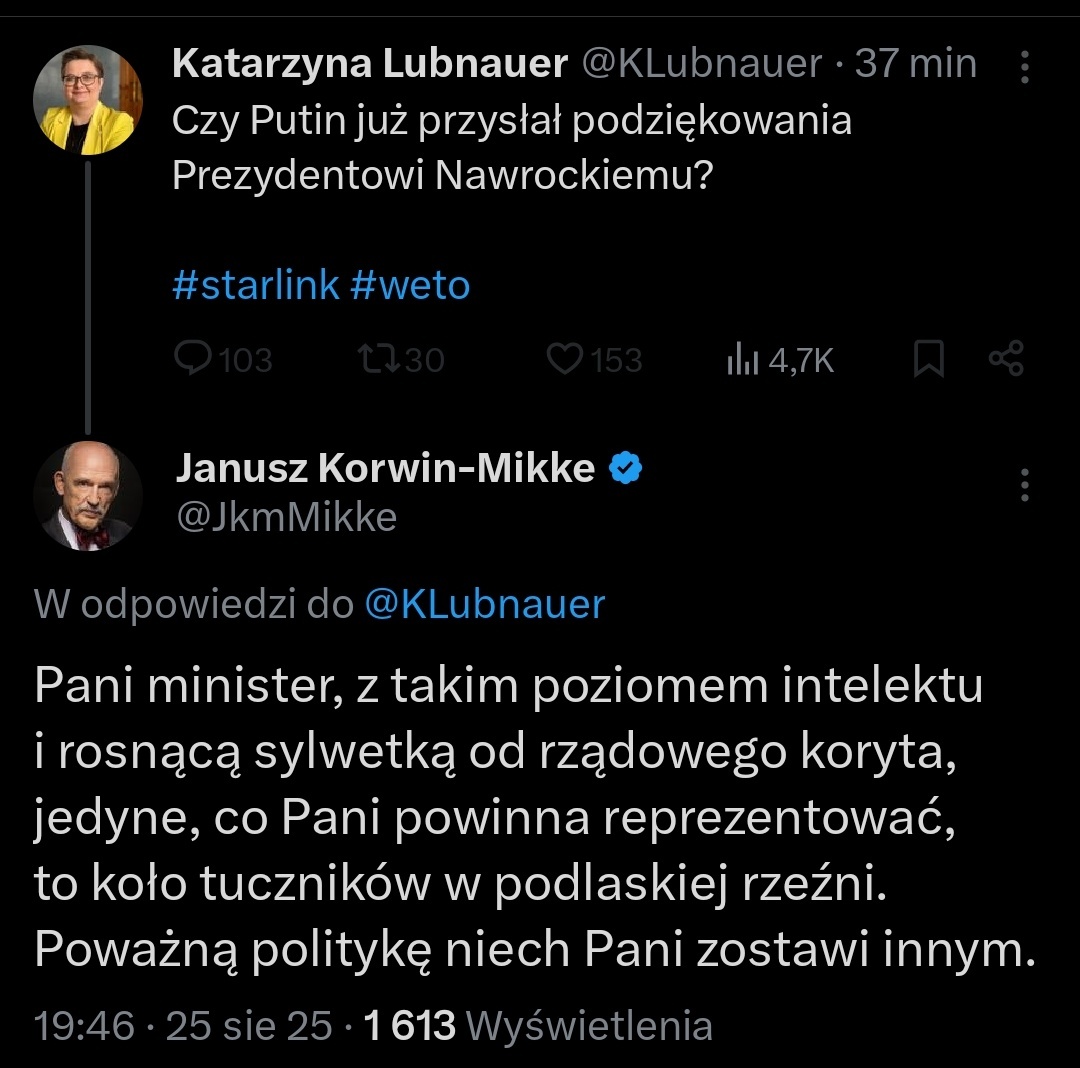Viewport: 1080px width, 1068px height.
Task: Click the Katarzyna Lubnauer display name
Action: click(x=370, y=64)
